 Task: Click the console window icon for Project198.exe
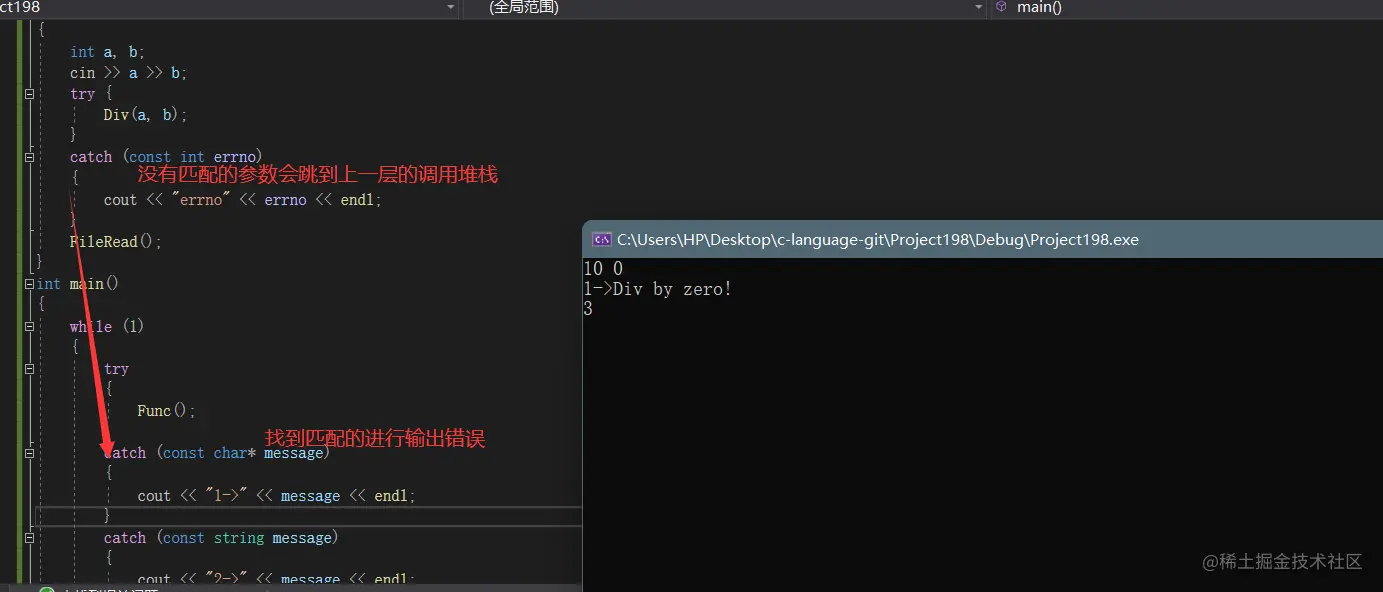click(602, 239)
